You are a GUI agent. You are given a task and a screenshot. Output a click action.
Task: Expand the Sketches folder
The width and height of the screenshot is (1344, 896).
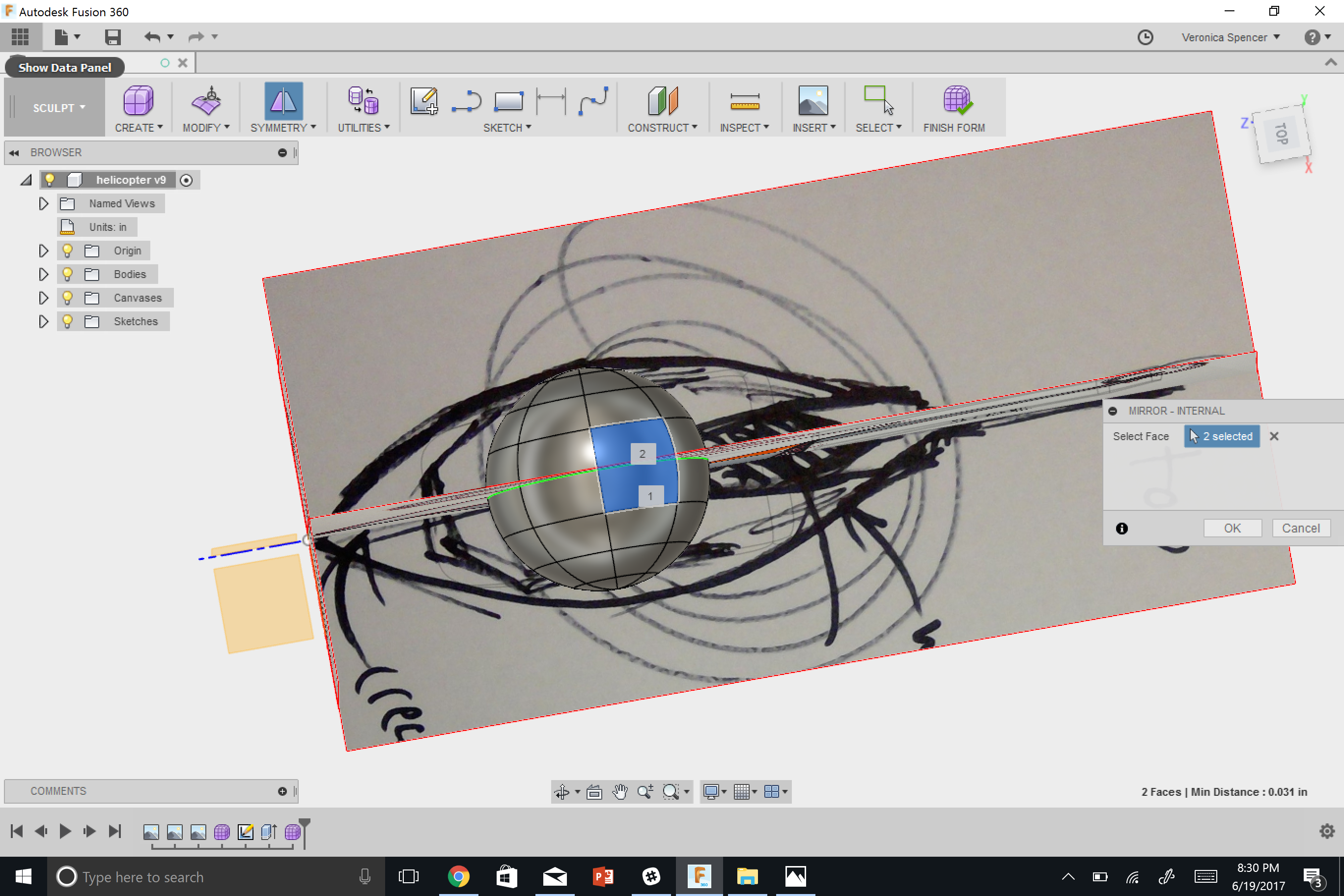(43, 321)
